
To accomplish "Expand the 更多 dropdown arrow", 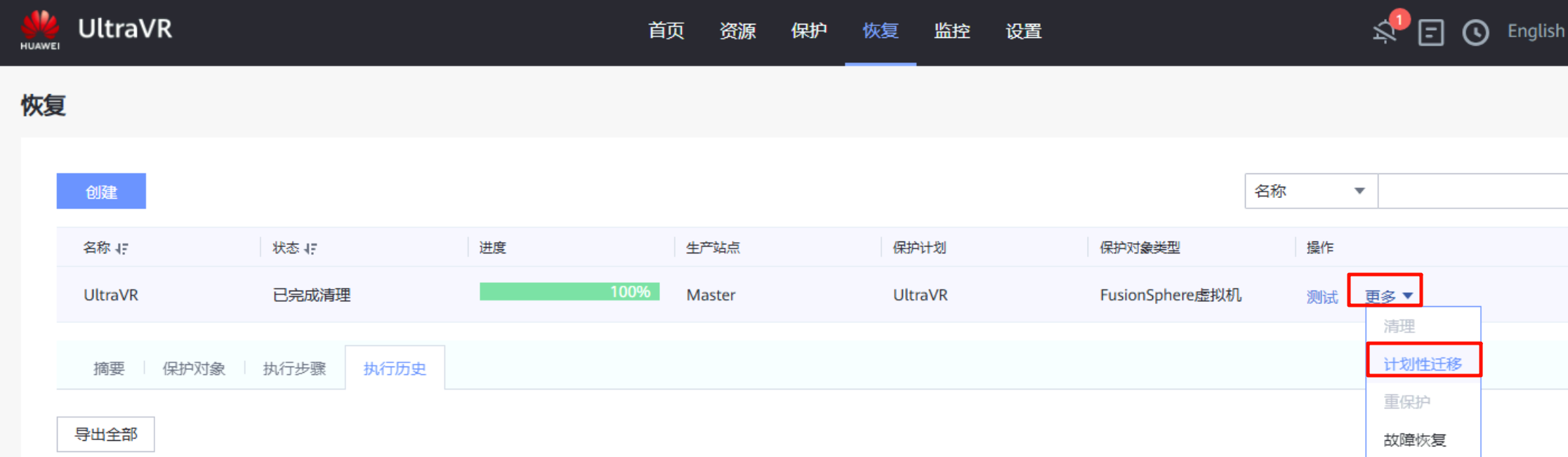I will coord(1408,296).
